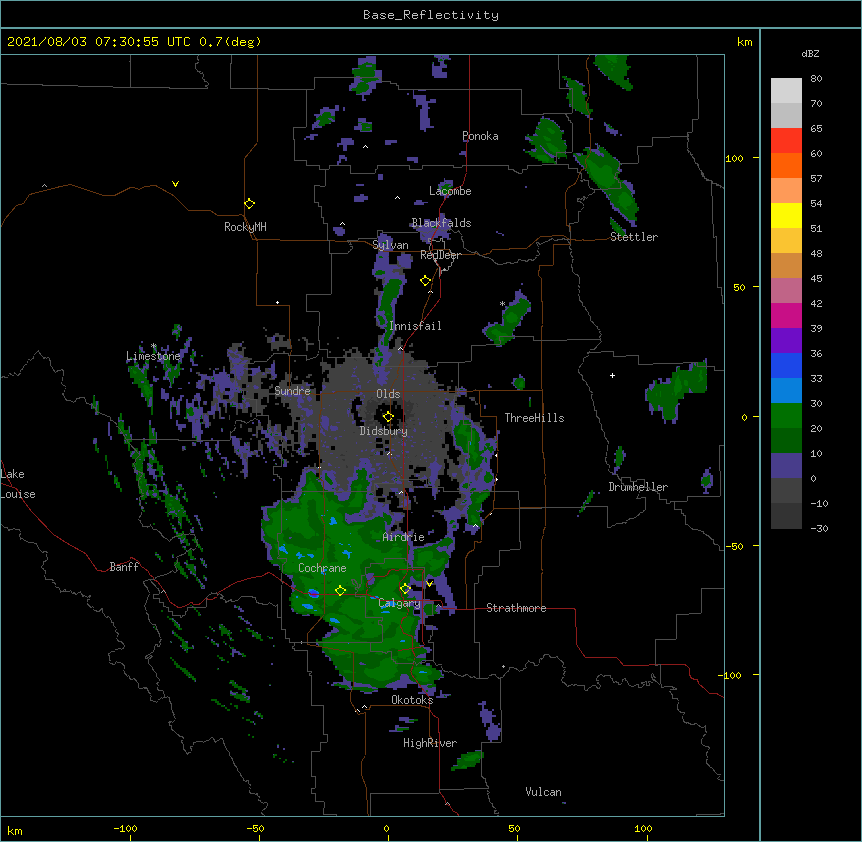Select the slate purple 0-10 dBZ swatch

[x=786, y=466]
